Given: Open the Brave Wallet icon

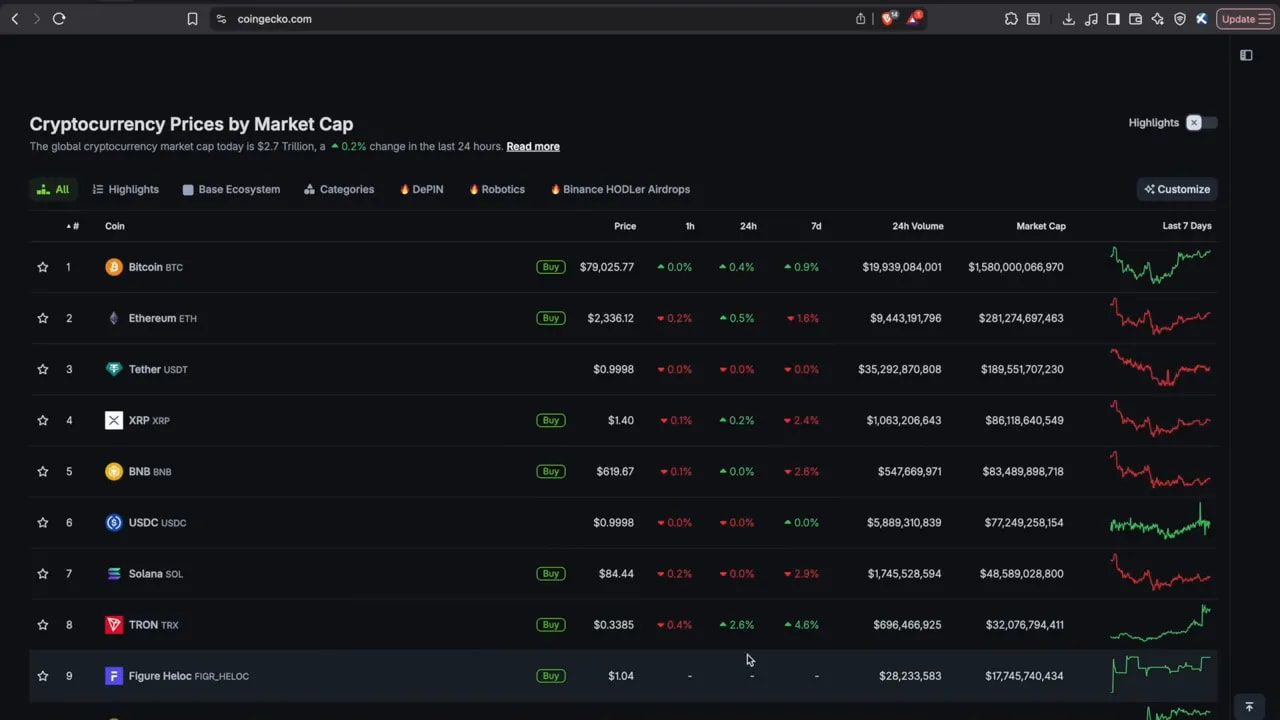Looking at the screenshot, I should [x=1135, y=19].
